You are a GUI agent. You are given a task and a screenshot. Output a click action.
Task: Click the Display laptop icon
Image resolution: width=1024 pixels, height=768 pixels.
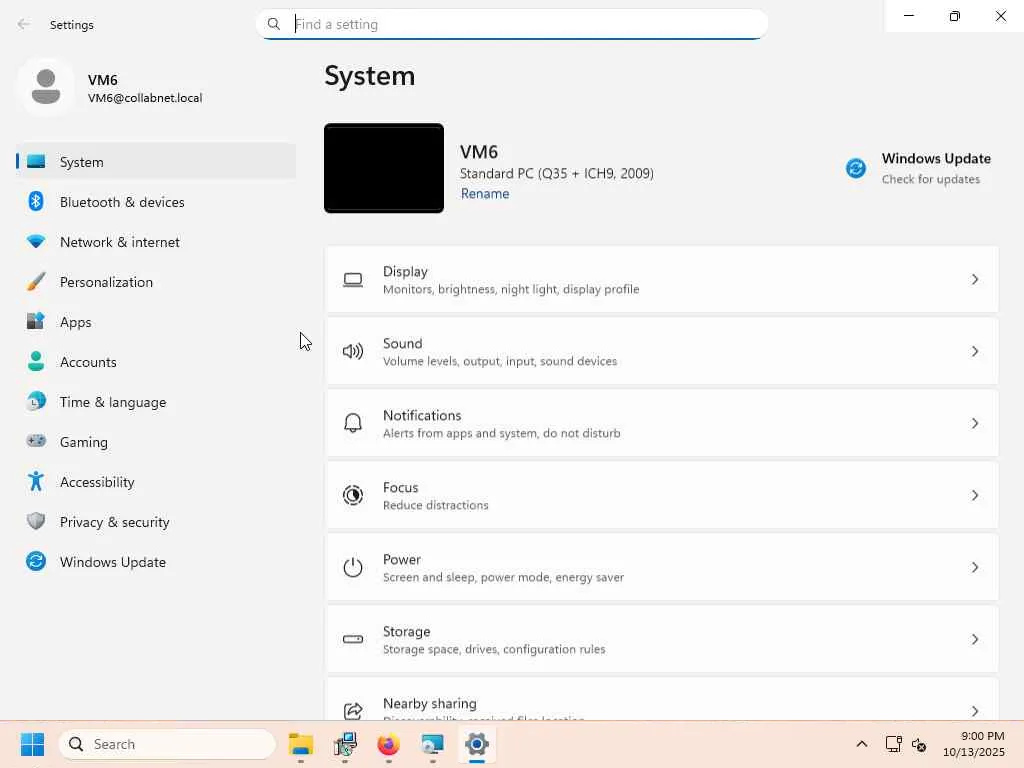[x=353, y=280]
